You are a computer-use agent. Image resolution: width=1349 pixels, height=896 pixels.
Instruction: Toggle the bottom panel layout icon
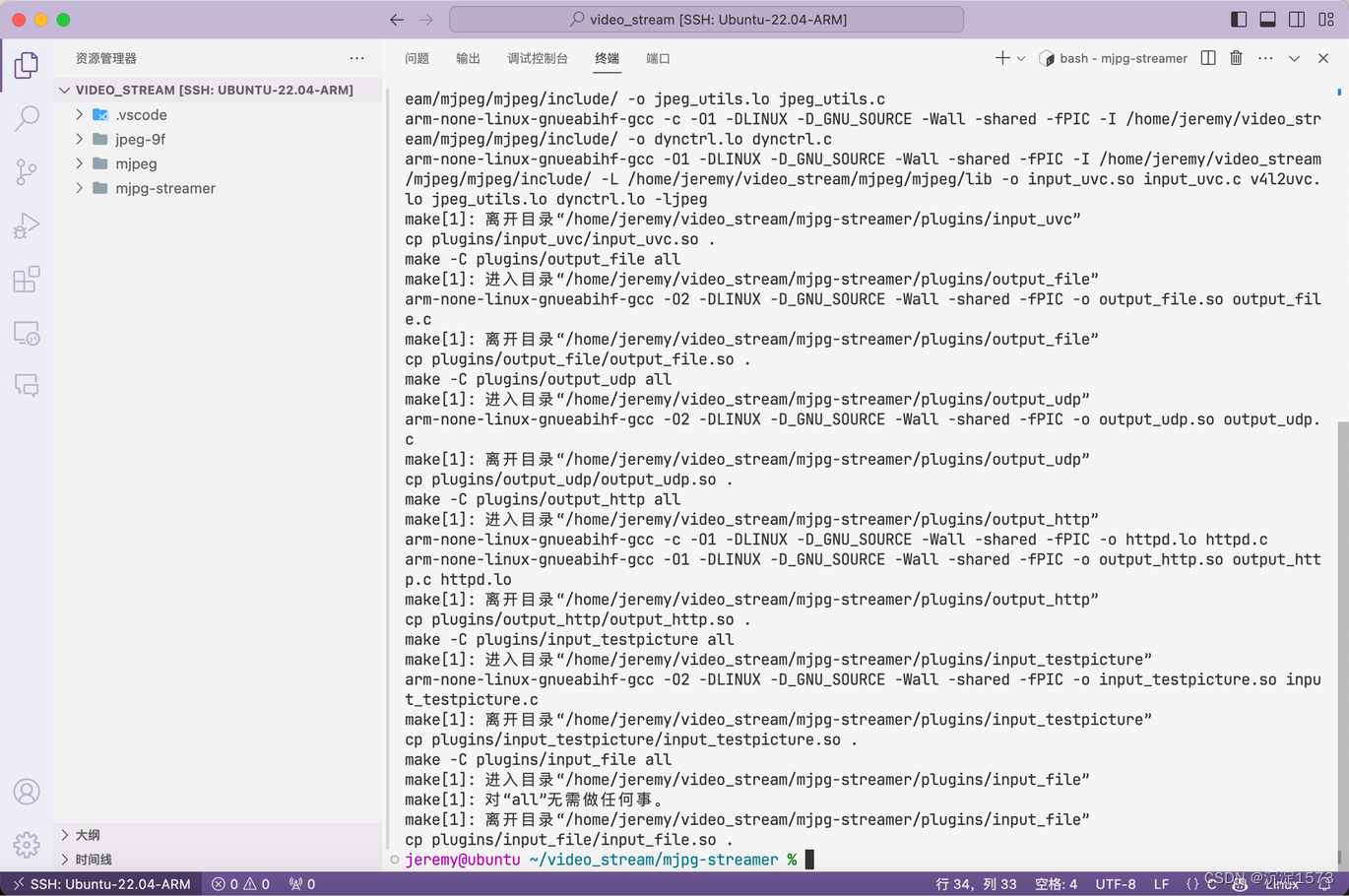coord(1268,20)
